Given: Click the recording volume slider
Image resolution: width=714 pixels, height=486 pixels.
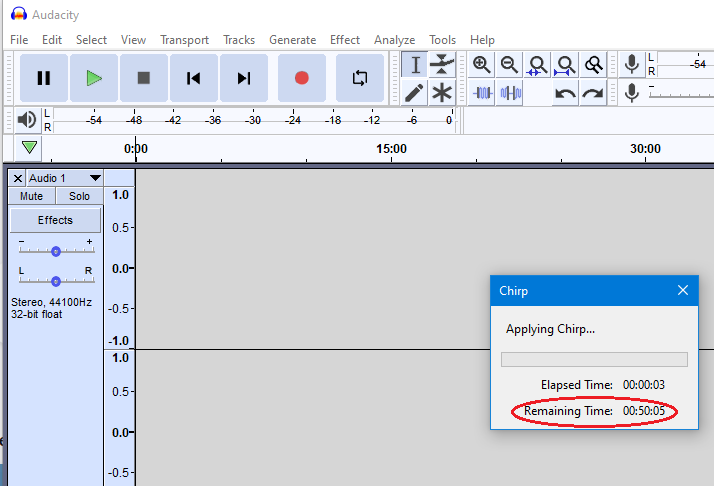Looking at the screenshot, I should pyautogui.click(x=681, y=94).
